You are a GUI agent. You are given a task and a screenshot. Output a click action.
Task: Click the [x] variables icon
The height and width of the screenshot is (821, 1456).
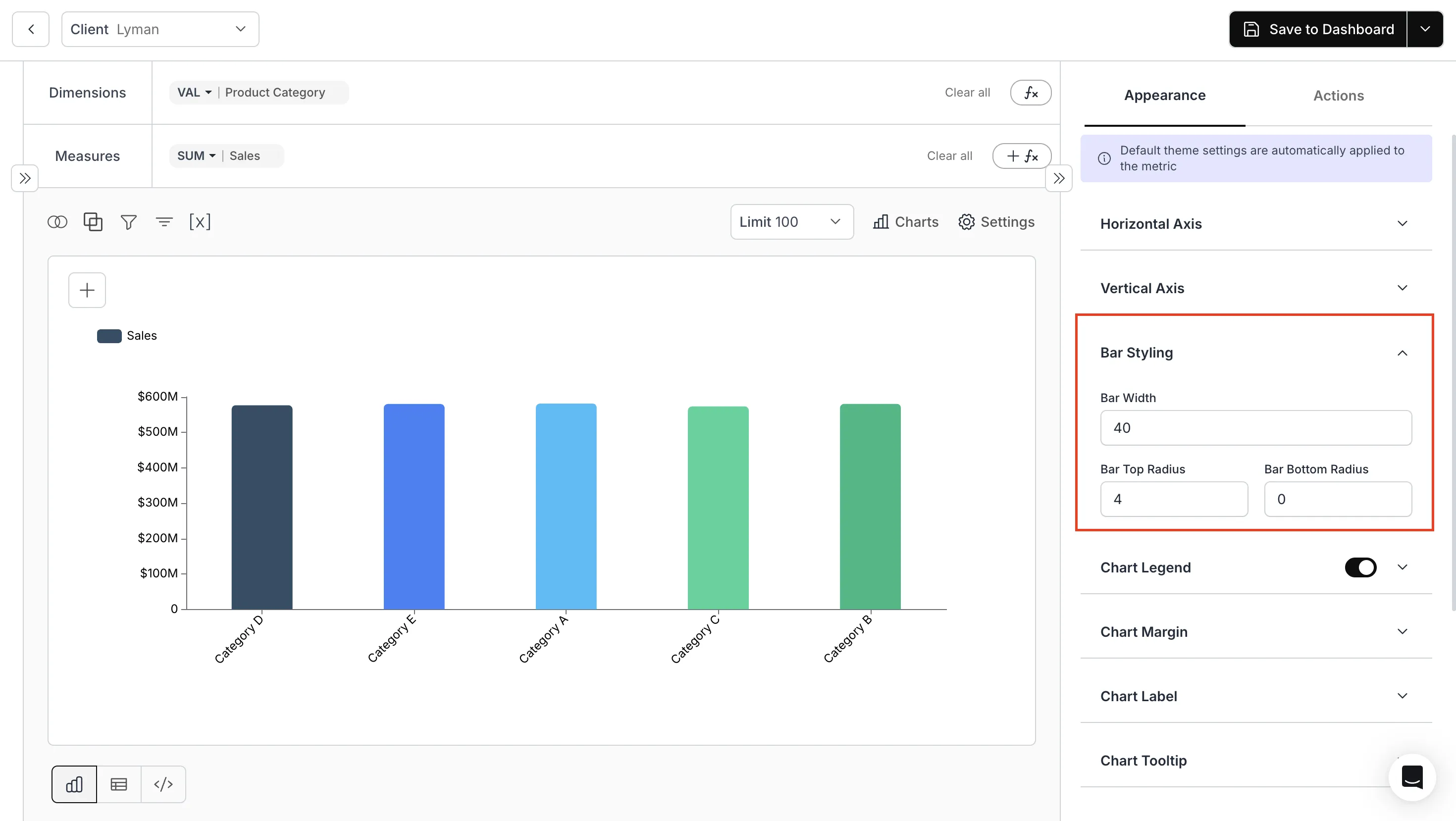(200, 222)
